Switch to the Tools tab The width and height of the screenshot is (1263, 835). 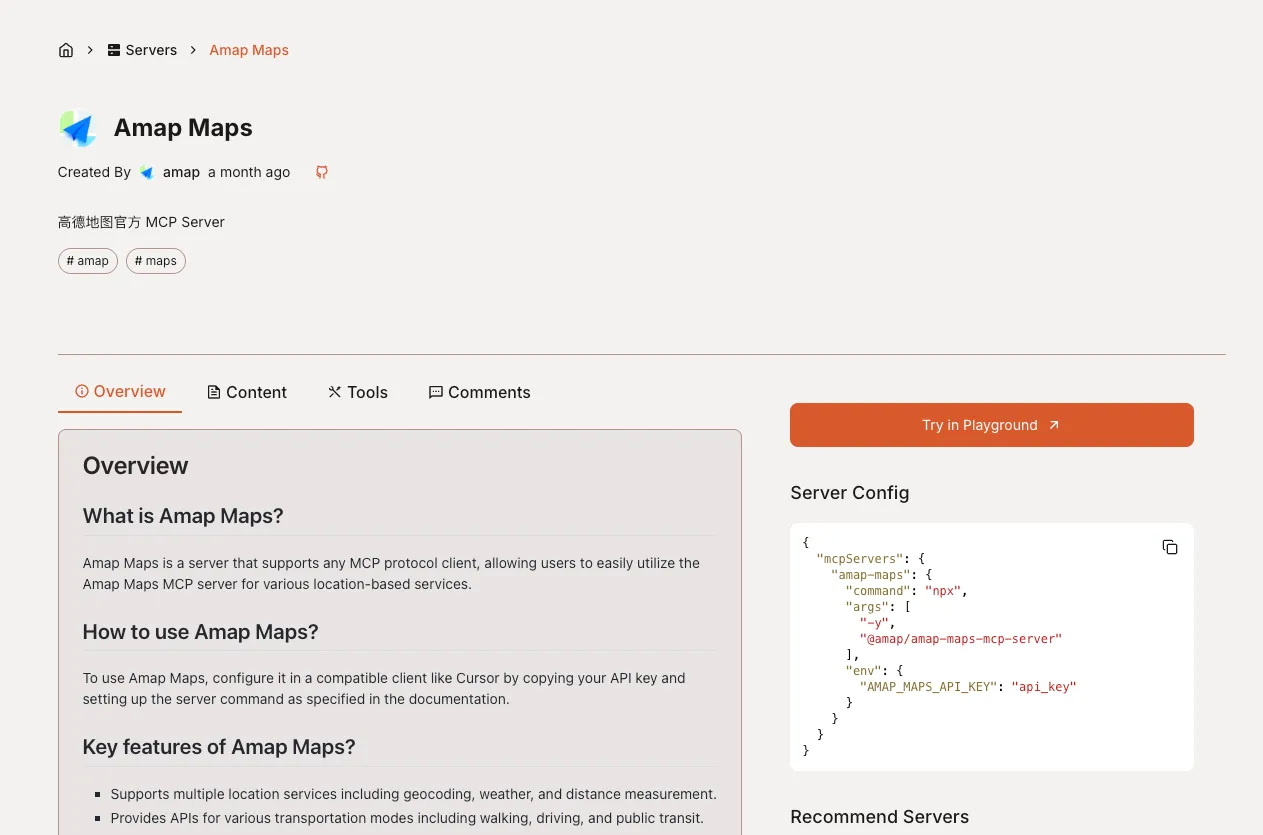(358, 392)
